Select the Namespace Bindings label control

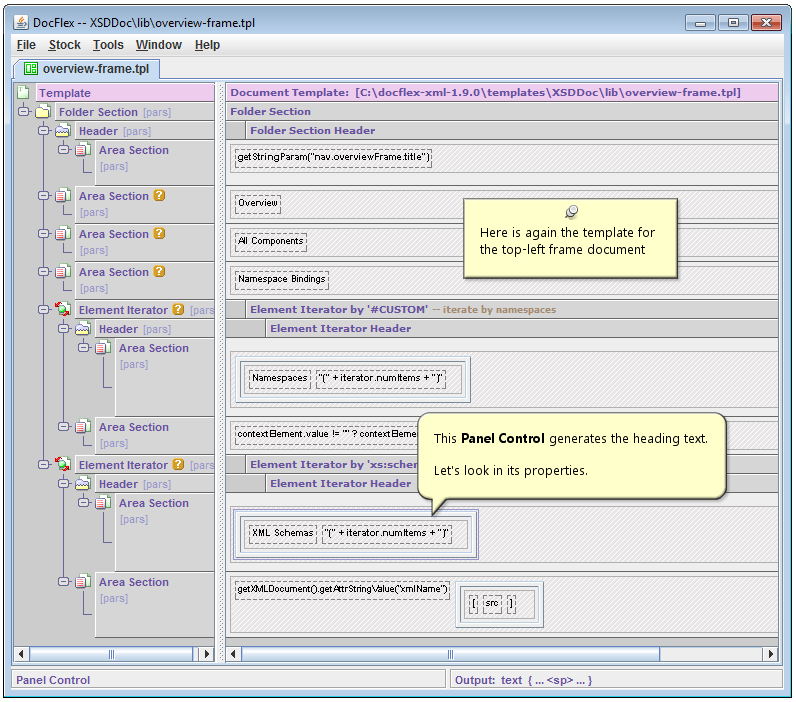(x=282, y=279)
